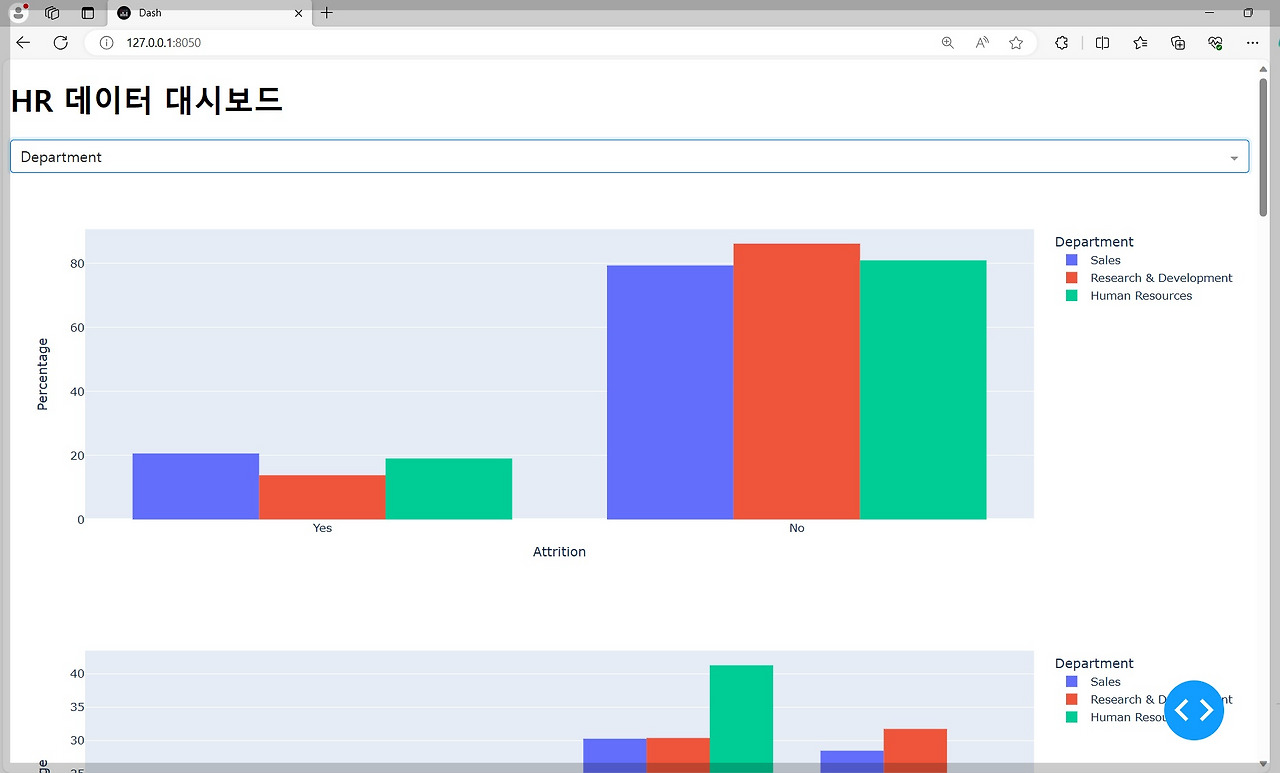The height and width of the screenshot is (773, 1280).
Task: Click the 'Percentage' y-axis title of upper chart
Action: 42,374
